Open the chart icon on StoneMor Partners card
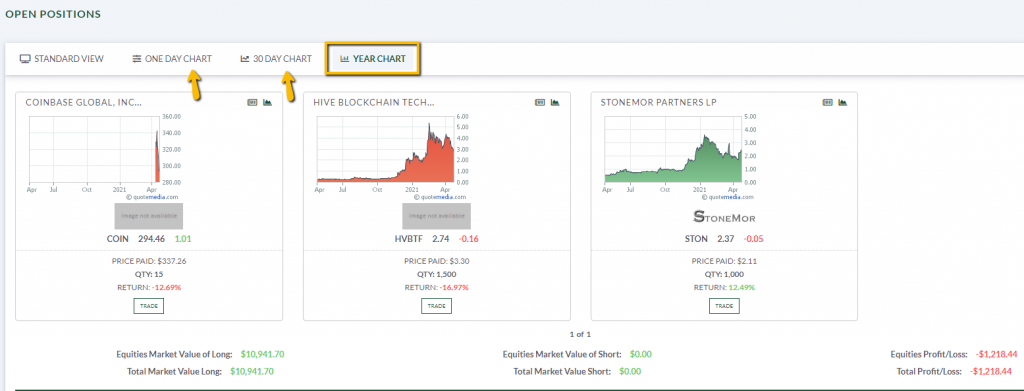 [843, 102]
